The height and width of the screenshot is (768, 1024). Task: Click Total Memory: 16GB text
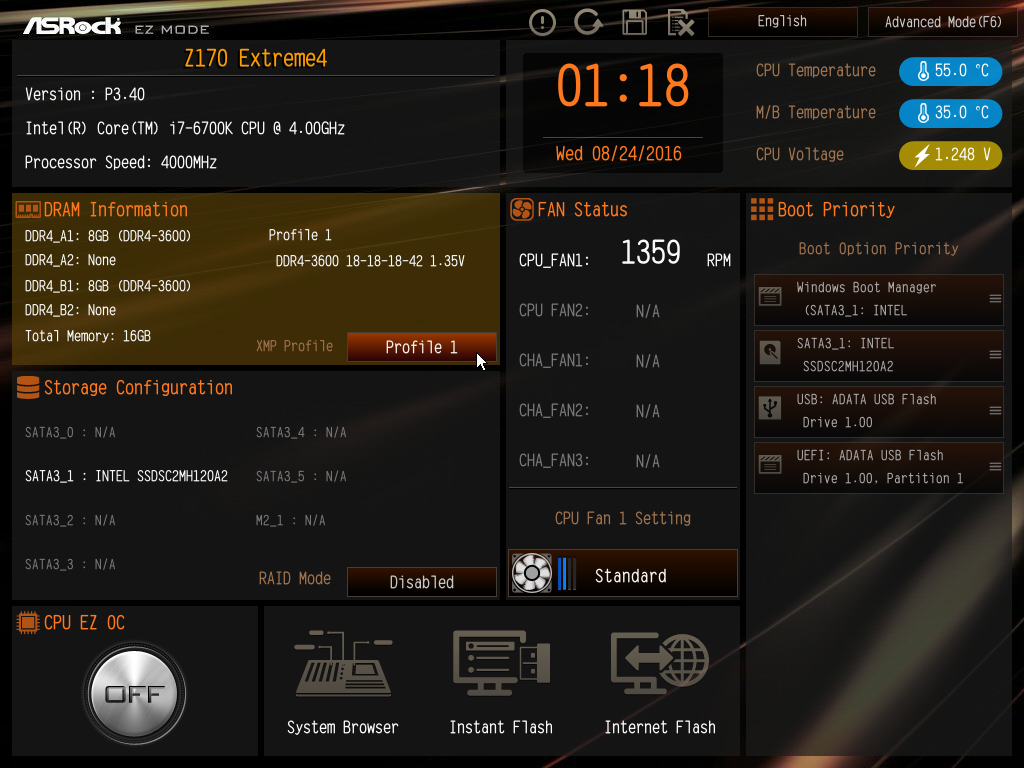click(x=88, y=336)
